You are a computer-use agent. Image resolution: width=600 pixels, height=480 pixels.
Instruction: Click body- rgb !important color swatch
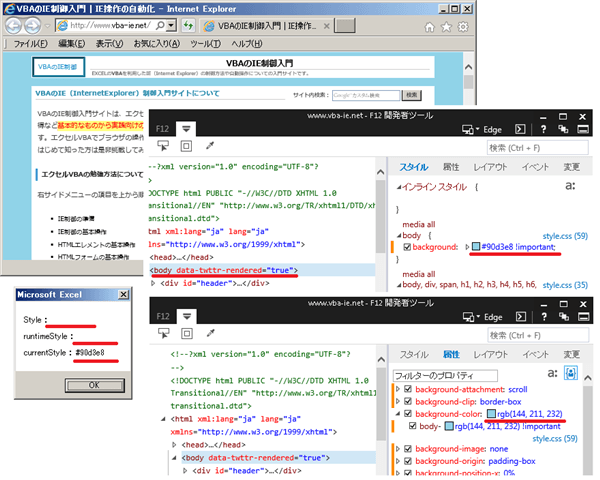449,426
